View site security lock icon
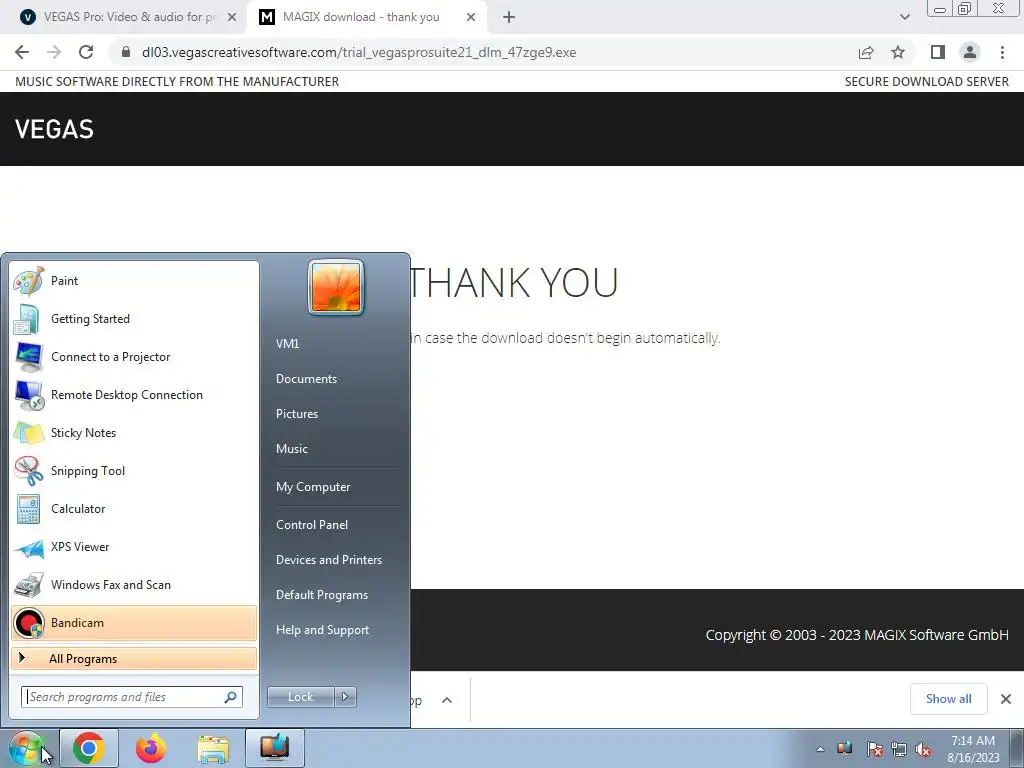Viewport: 1024px width, 768px height. [126, 52]
